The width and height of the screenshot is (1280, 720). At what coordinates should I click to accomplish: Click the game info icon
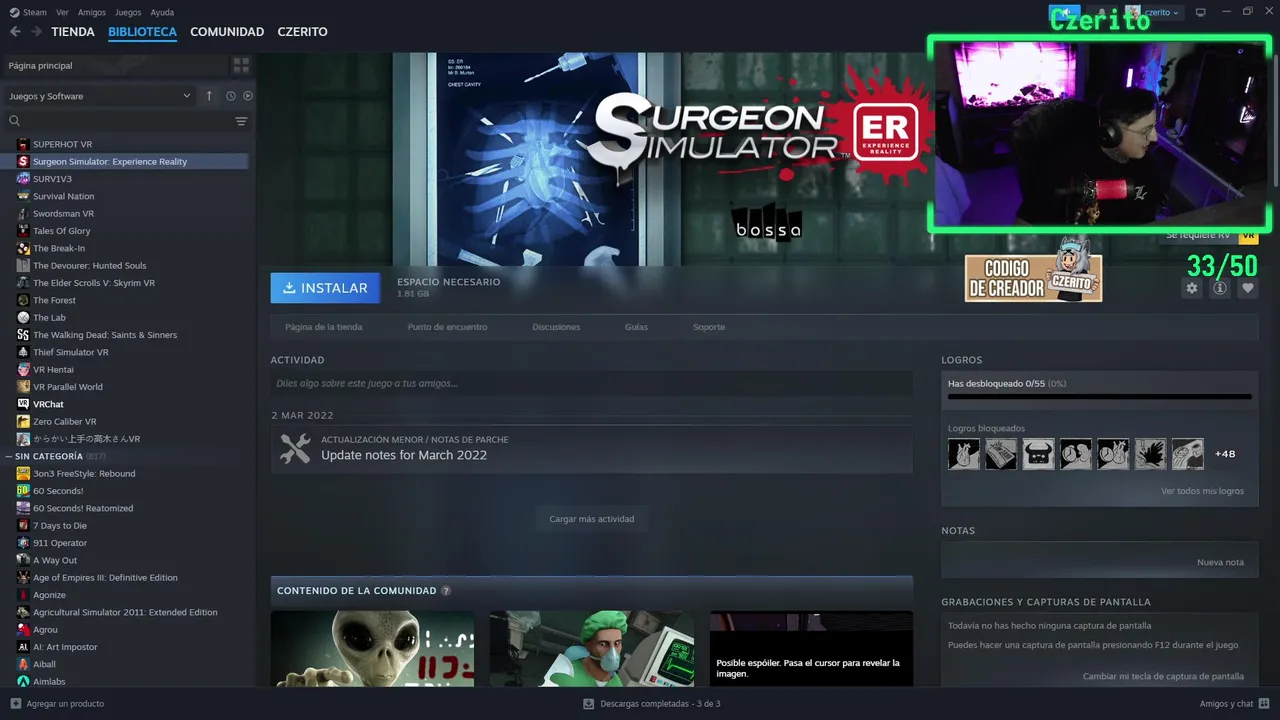[1219, 288]
